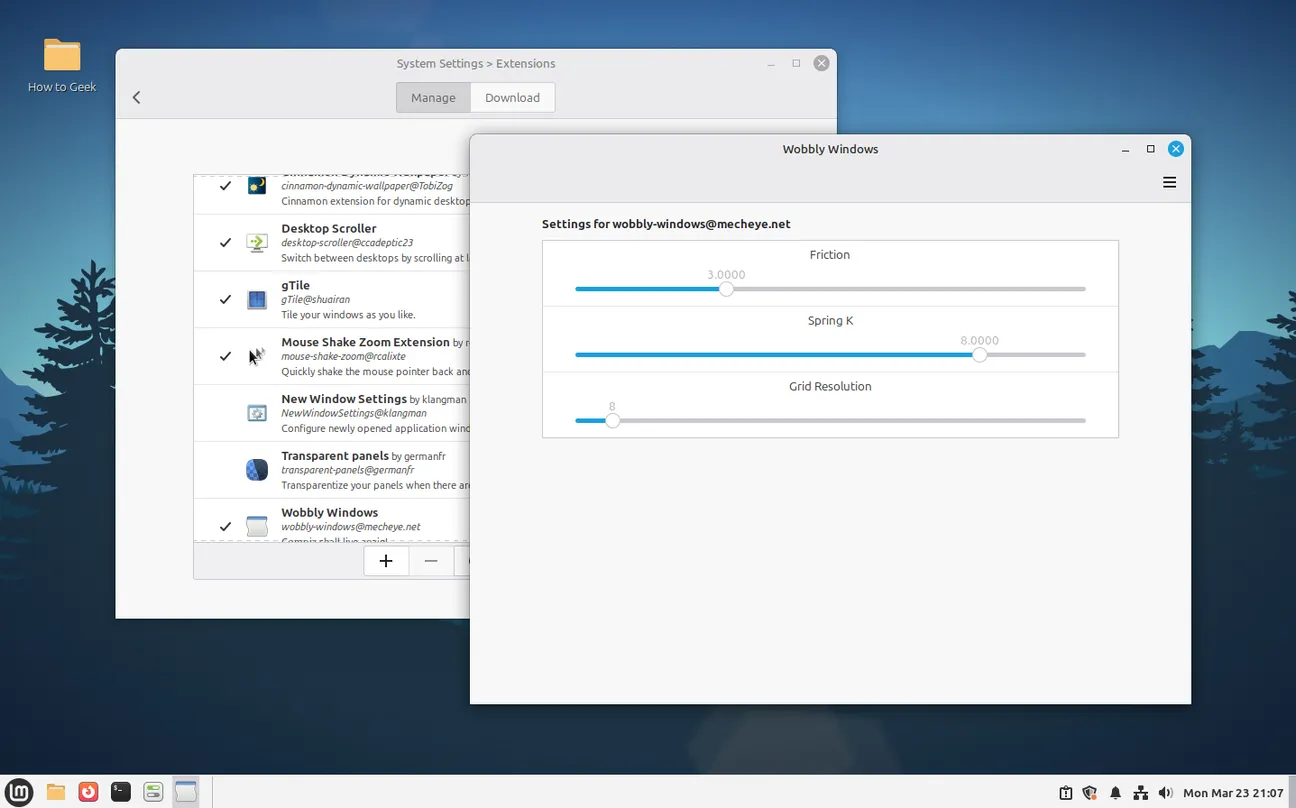Viewport: 1296px width, 808px height.
Task: Open the How to Geek desktop folder
Action: pos(62,66)
